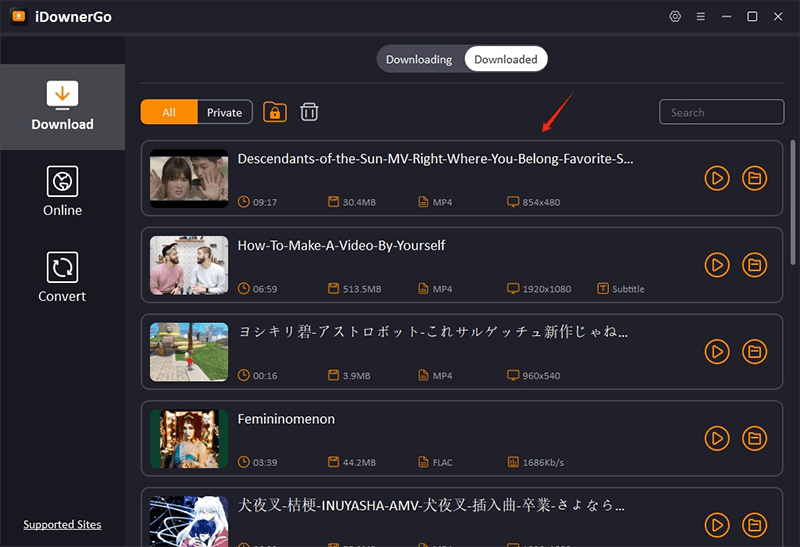This screenshot has height=547, width=800.
Task: Open folder for INUYASHA-AMV video
Action: coord(755,525)
